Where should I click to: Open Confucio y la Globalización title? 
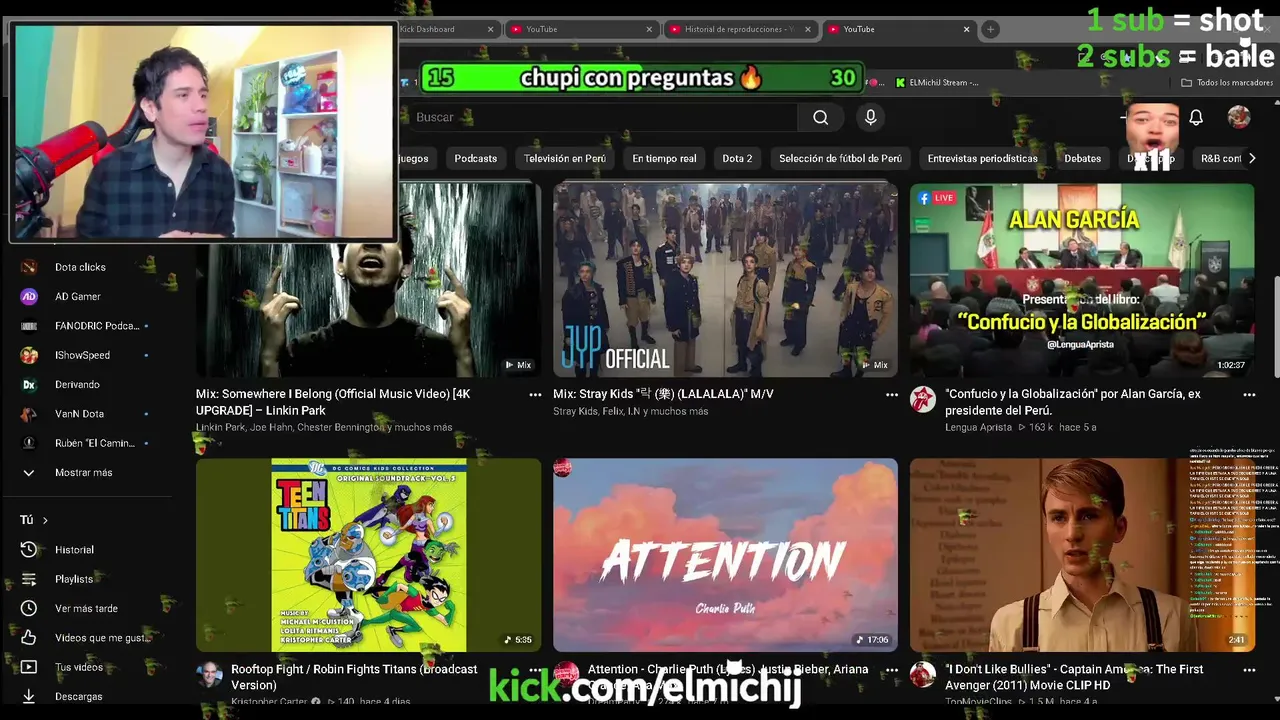pyautogui.click(x=1073, y=402)
